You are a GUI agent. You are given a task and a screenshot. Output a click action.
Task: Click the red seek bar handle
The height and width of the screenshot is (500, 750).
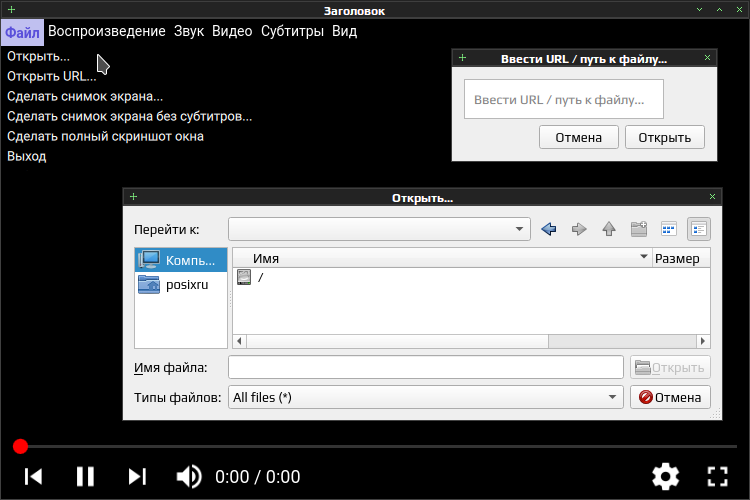(21, 446)
